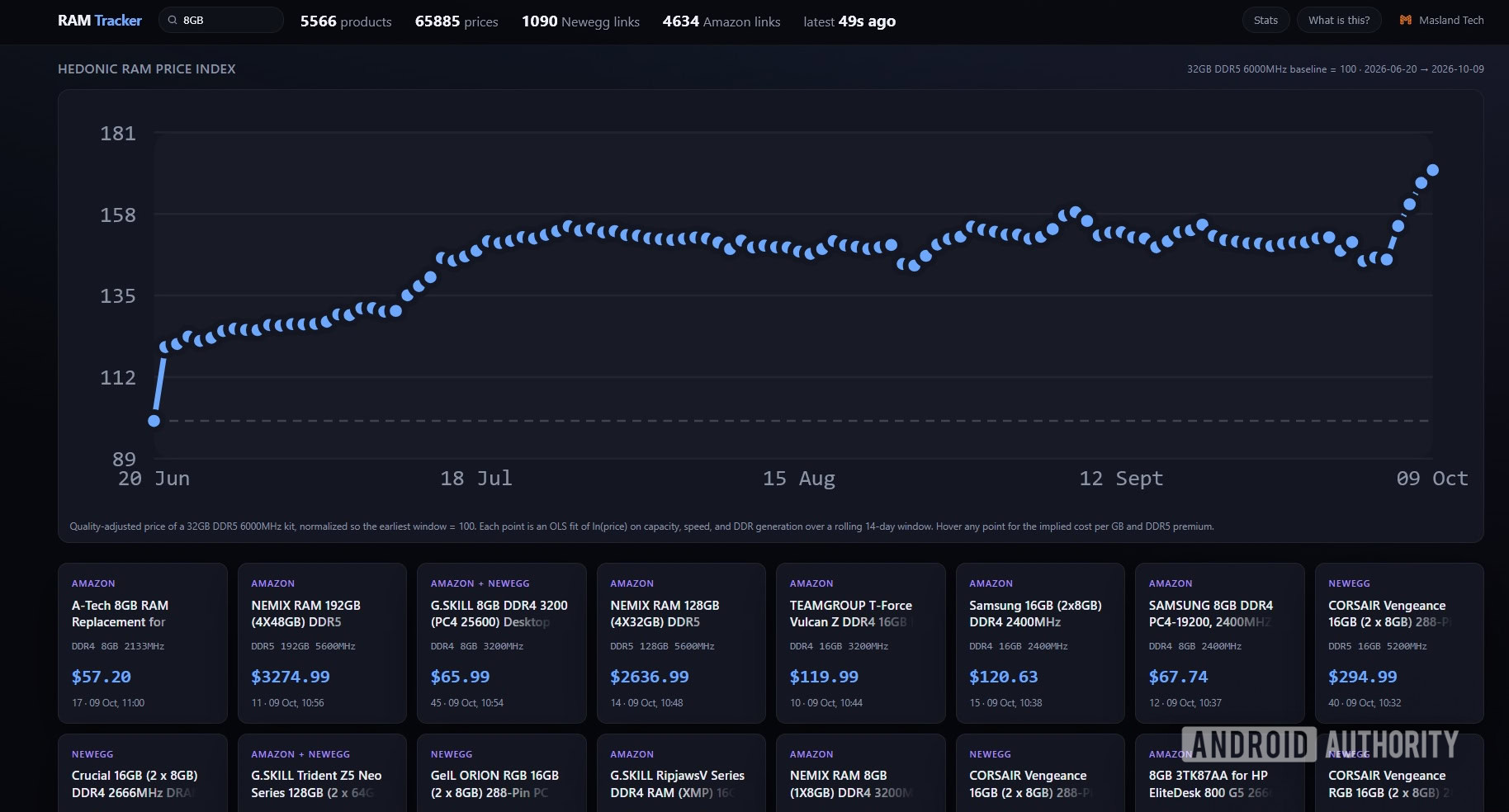This screenshot has height=812, width=1509.
Task: Open the Stats page
Action: pos(1265,21)
